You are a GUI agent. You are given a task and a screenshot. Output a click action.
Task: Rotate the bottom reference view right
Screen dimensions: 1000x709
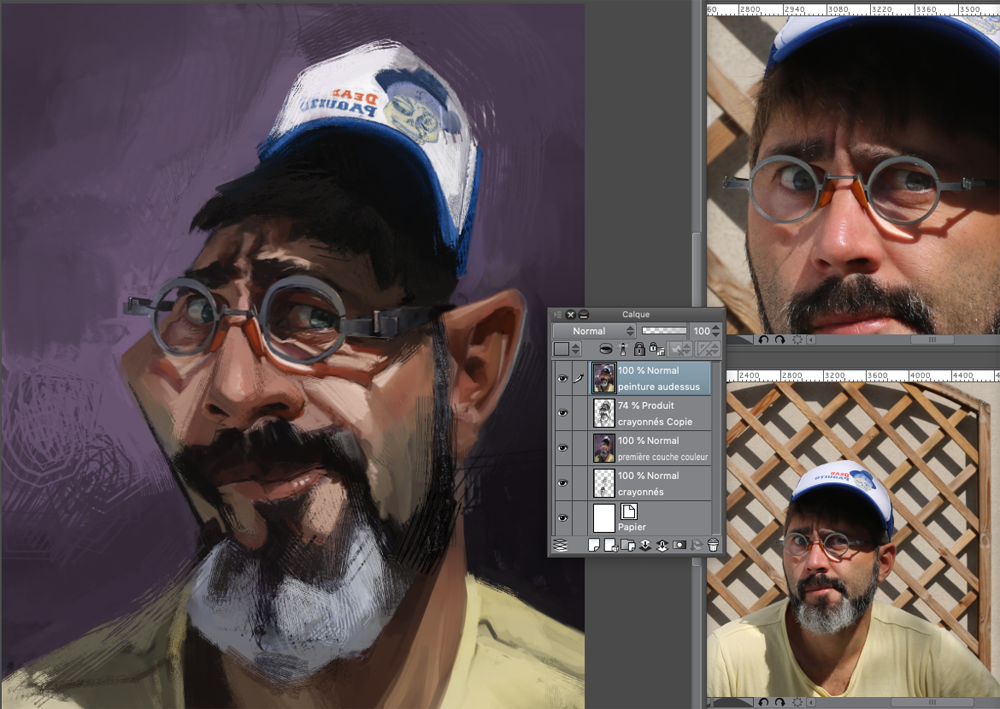(781, 702)
